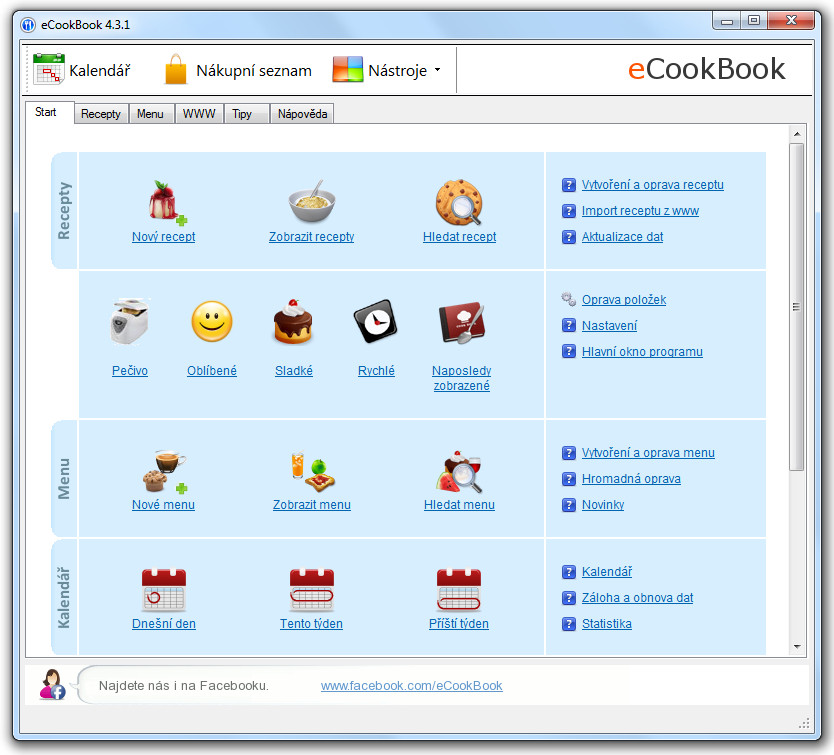The width and height of the screenshot is (834, 755).
Task: Open the WWW tab
Action: tap(199, 114)
